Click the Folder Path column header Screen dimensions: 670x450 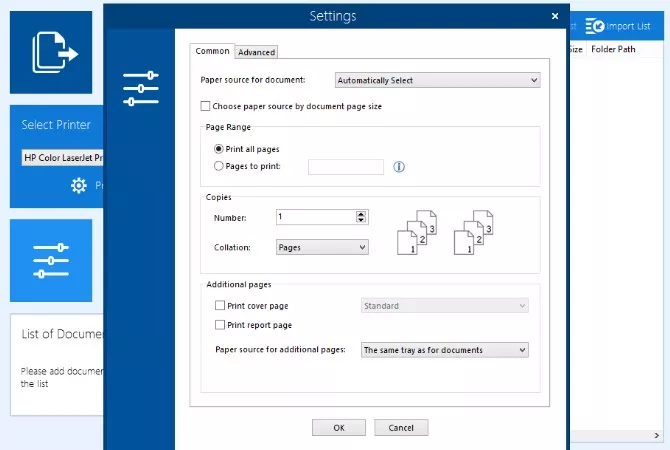(x=613, y=49)
